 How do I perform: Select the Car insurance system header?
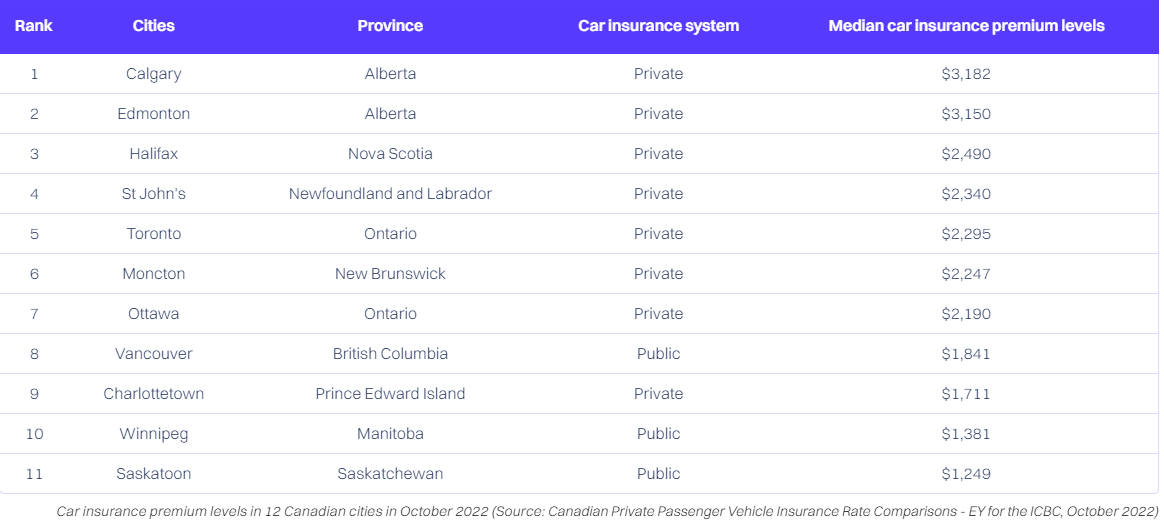coord(658,26)
